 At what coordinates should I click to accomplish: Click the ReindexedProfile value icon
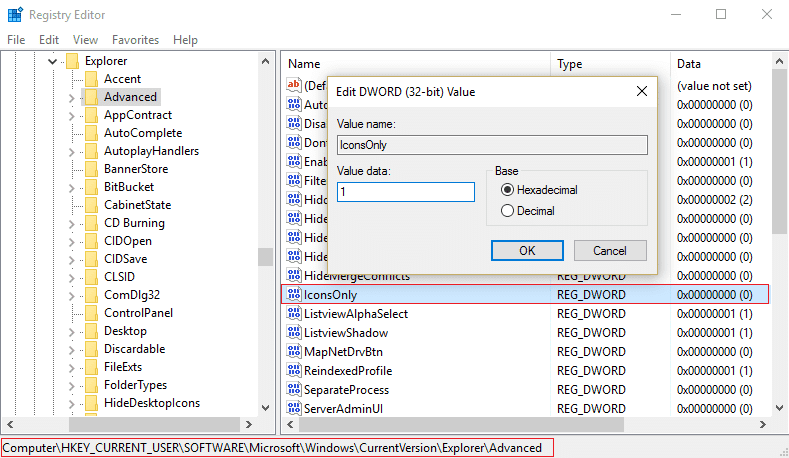(x=294, y=371)
